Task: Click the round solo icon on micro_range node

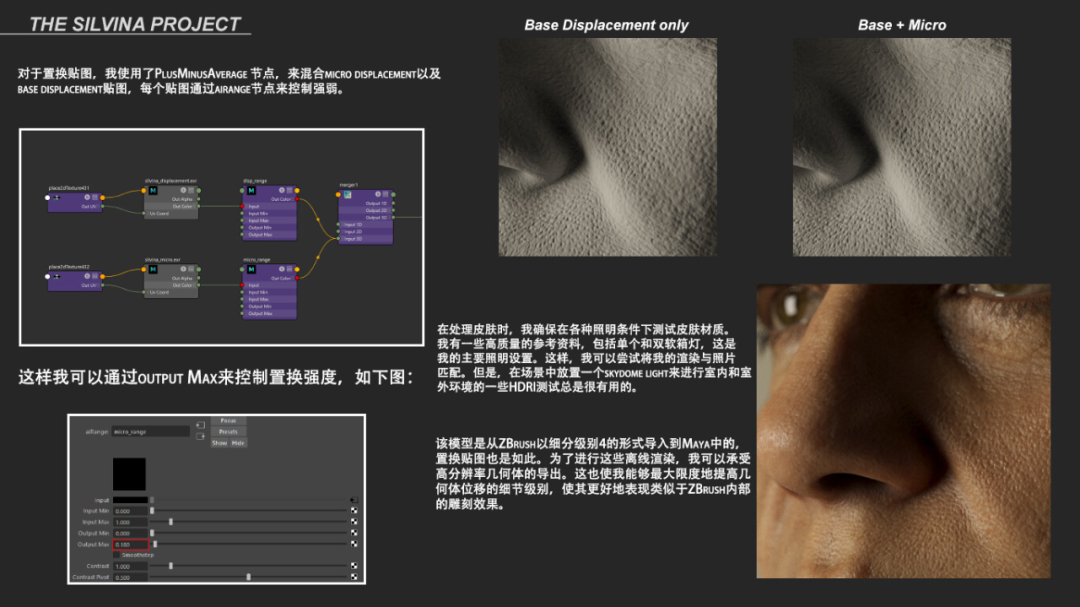Action: tap(282, 269)
